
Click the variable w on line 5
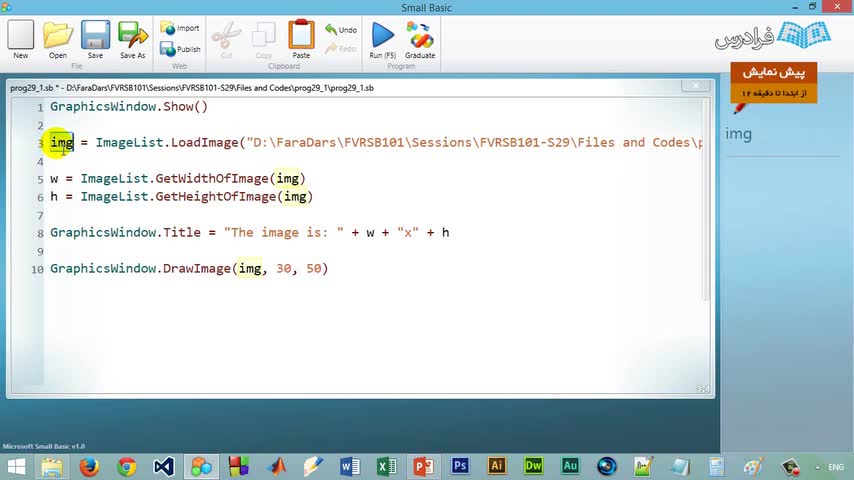tap(54, 179)
